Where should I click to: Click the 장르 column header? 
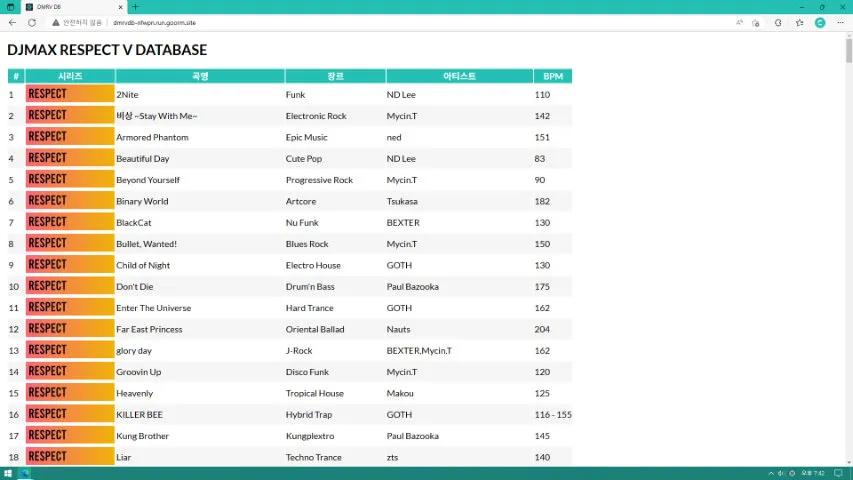[336, 76]
